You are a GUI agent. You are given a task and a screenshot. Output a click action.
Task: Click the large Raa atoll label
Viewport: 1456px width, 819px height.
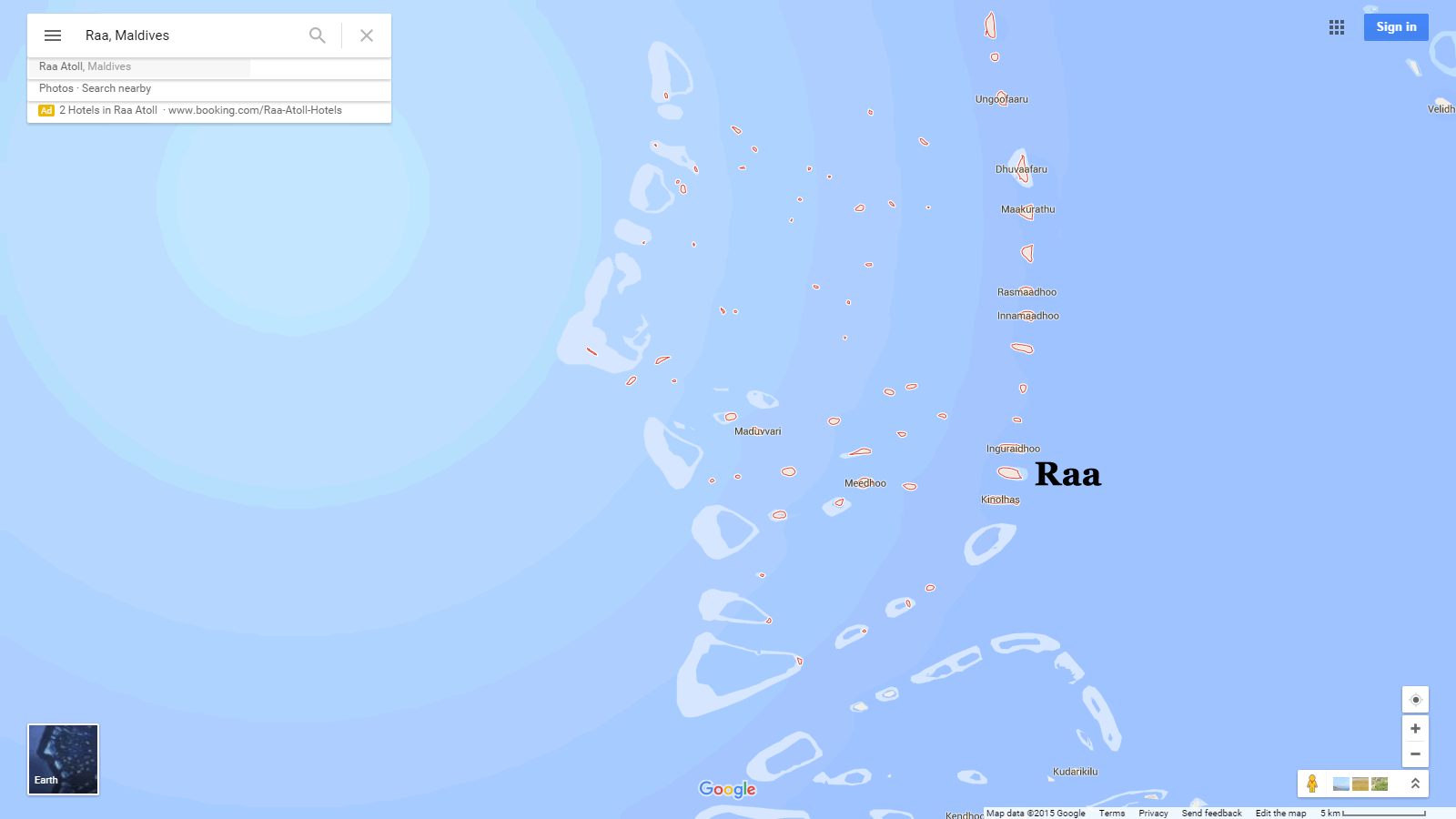[1068, 474]
